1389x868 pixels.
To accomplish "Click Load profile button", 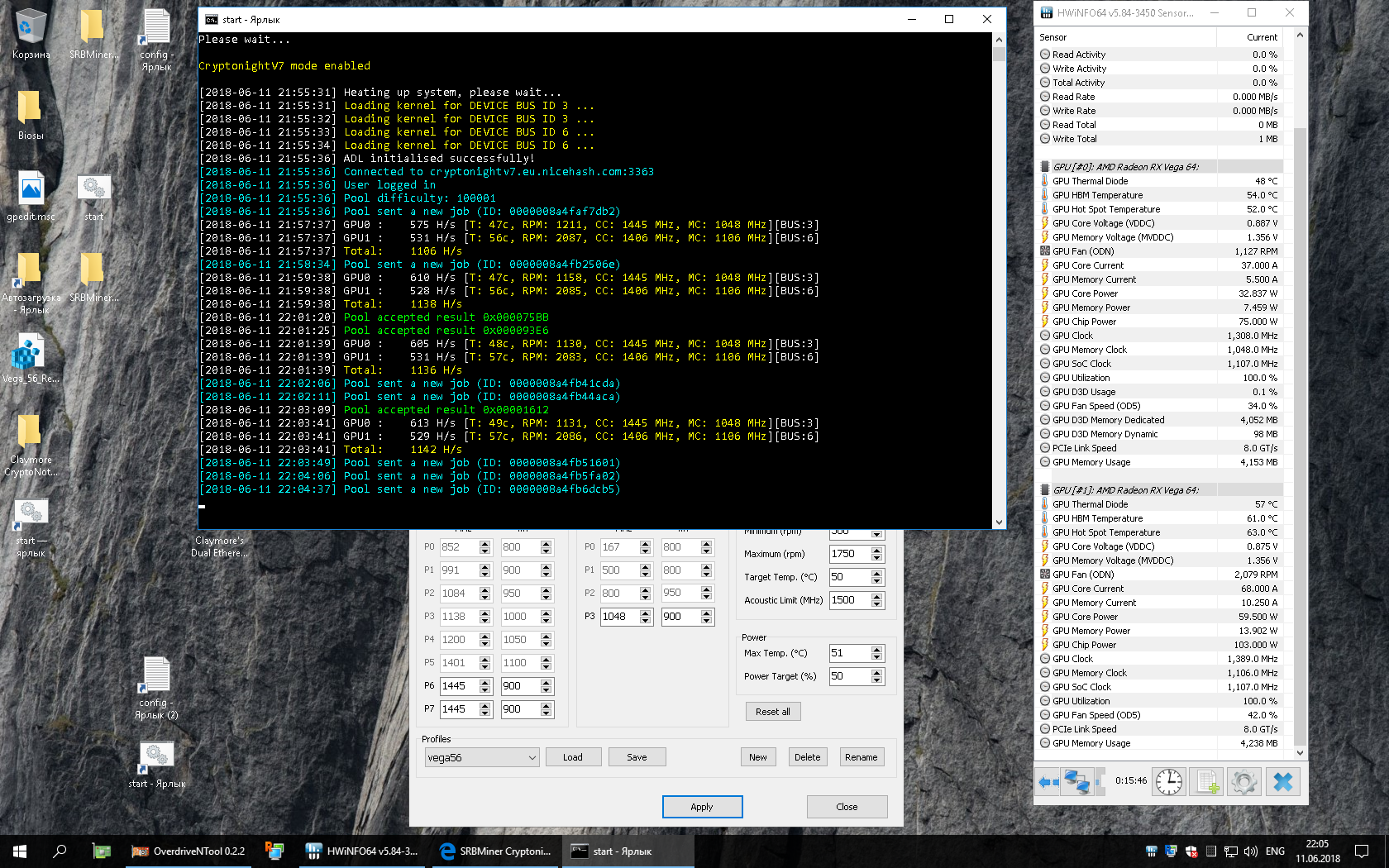I will pyautogui.click(x=573, y=757).
